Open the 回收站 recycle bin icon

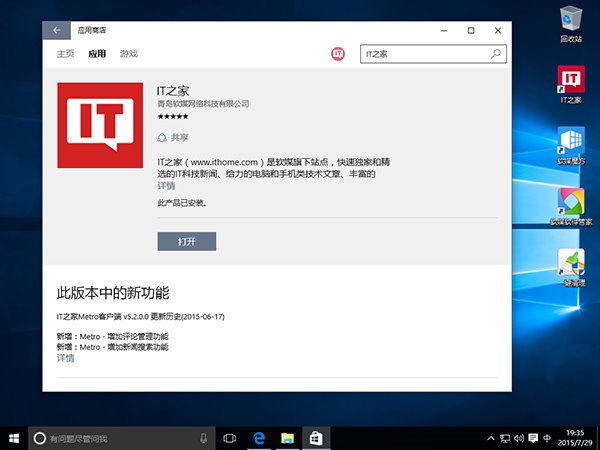571,18
